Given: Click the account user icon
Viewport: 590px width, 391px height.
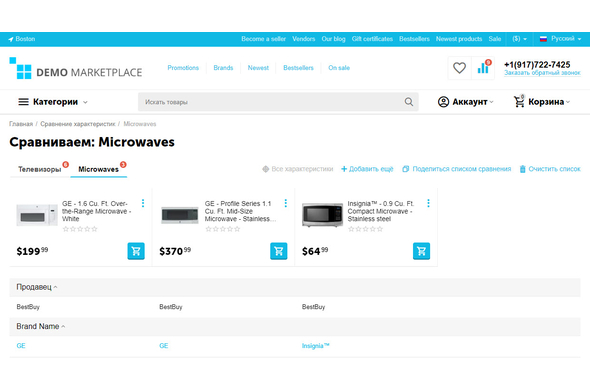Looking at the screenshot, I should tap(443, 102).
